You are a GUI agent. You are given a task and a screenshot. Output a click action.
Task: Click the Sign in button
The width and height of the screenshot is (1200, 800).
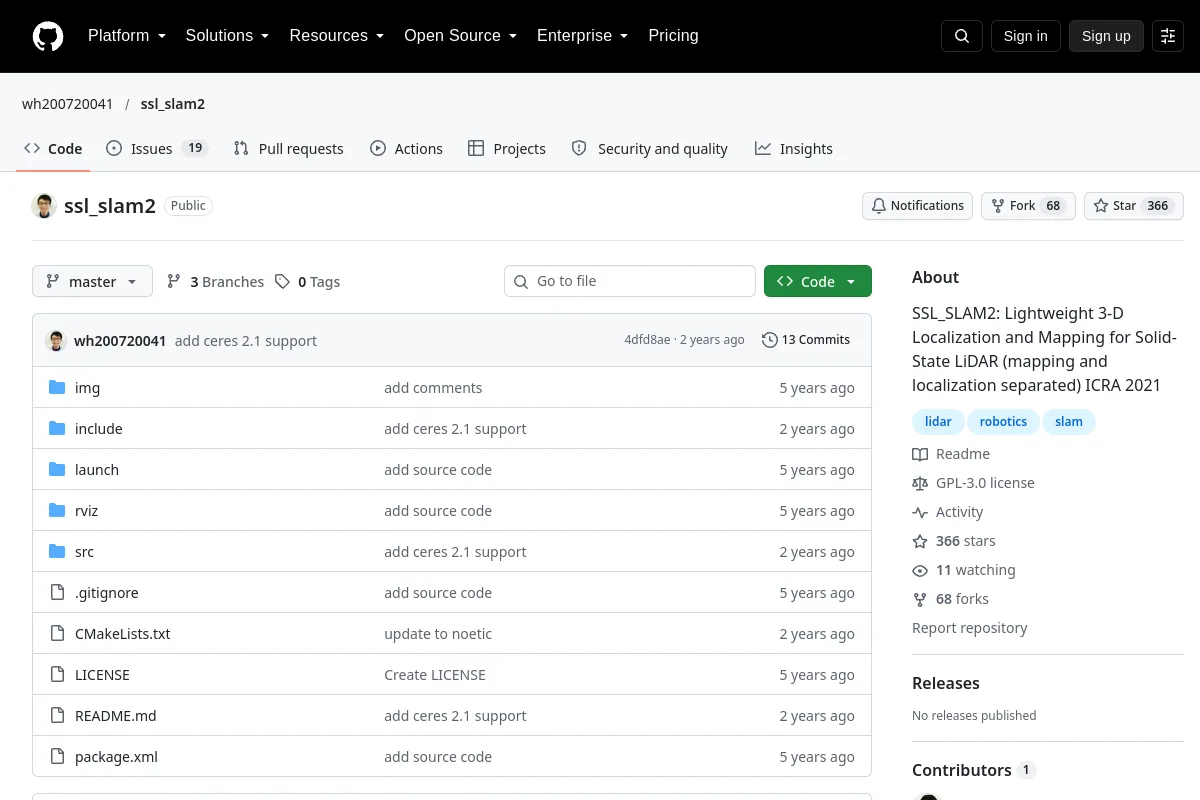point(1026,36)
